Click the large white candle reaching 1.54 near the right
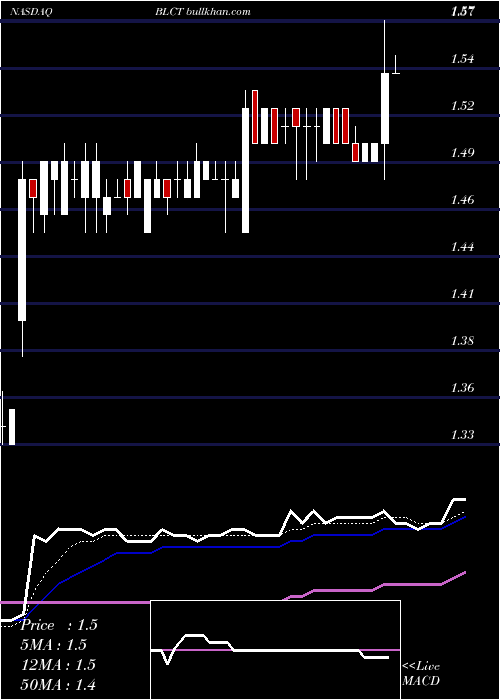The width and height of the screenshot is (500, 700). (385, 108)
